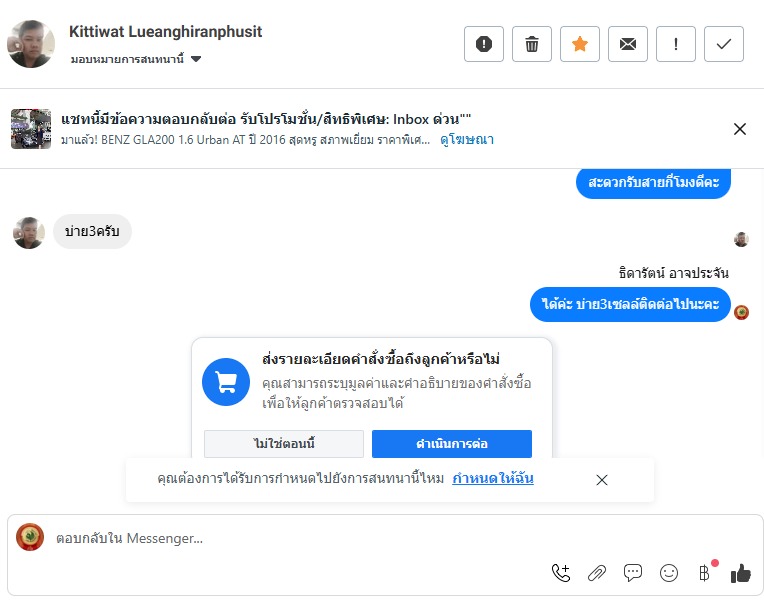764x603 pixels.
Task: Click the Messenger reply text field
Action: 300,538
